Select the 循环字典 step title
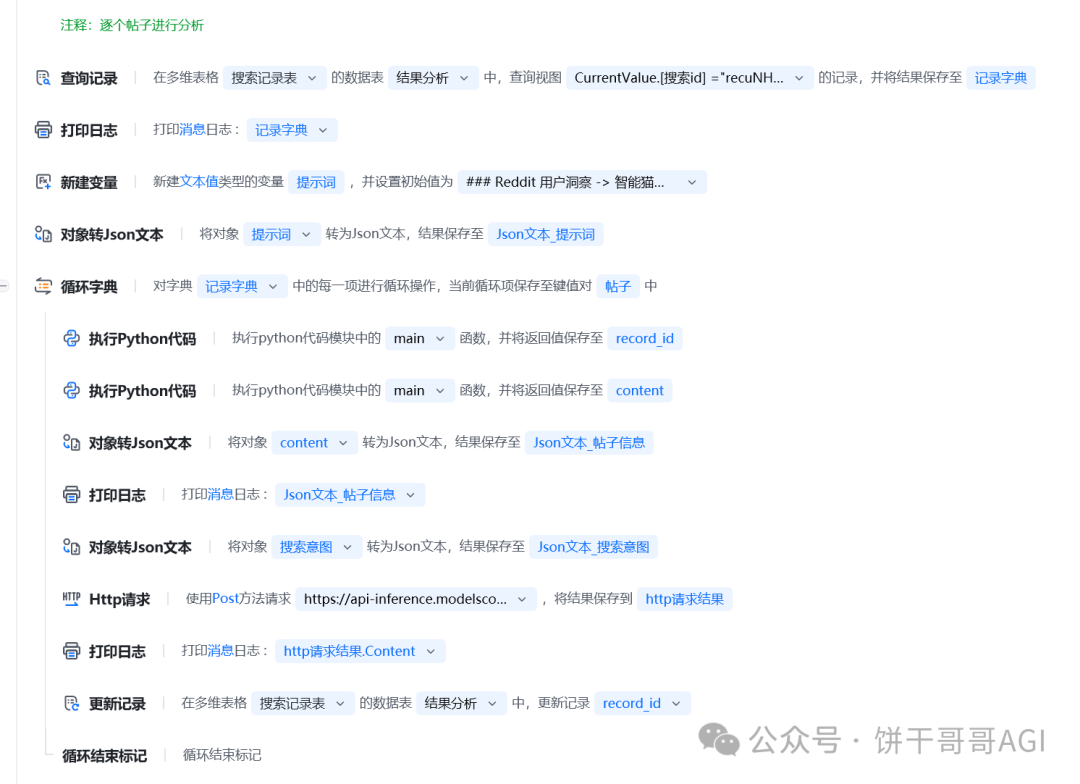1080x784 pixels. coord(89,287)
